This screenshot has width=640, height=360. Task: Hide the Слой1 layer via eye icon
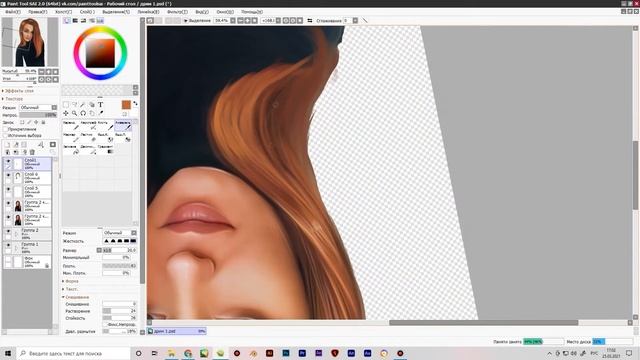pyautogui.click(x=8, y=161)
